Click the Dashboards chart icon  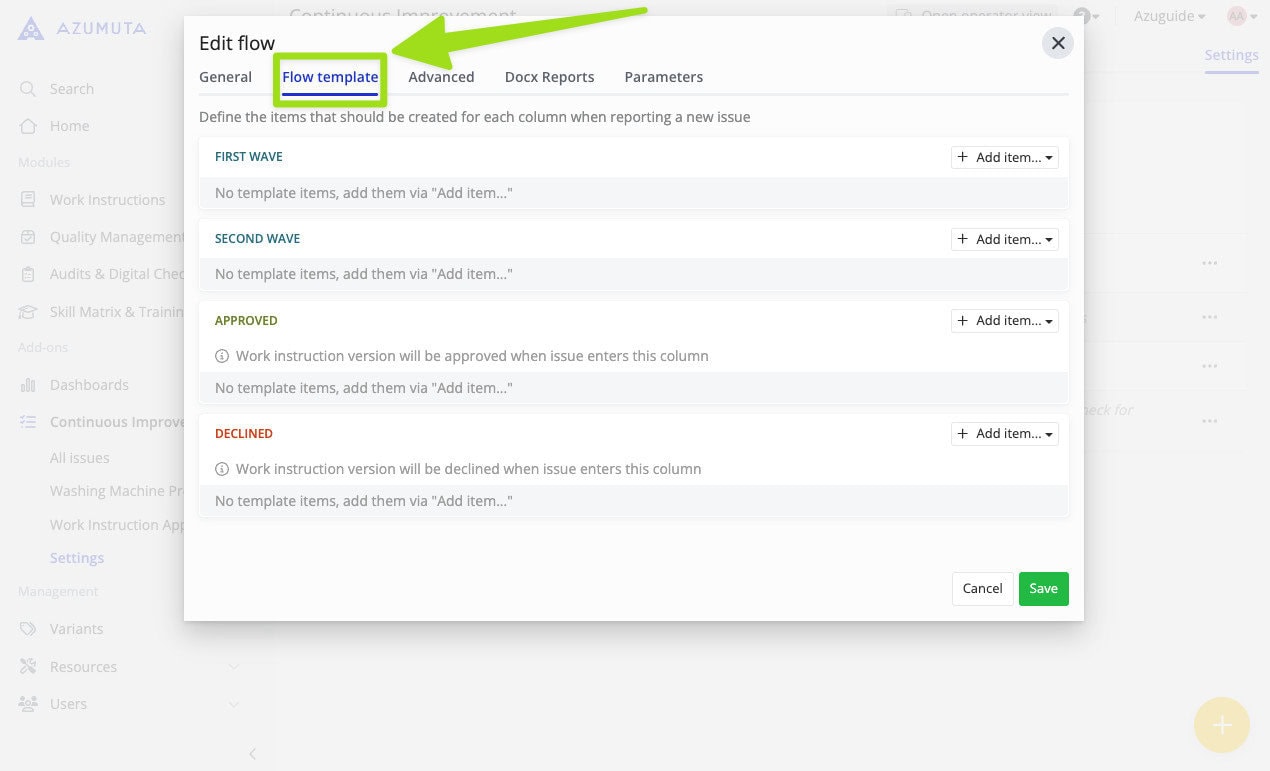pos(28,385)
